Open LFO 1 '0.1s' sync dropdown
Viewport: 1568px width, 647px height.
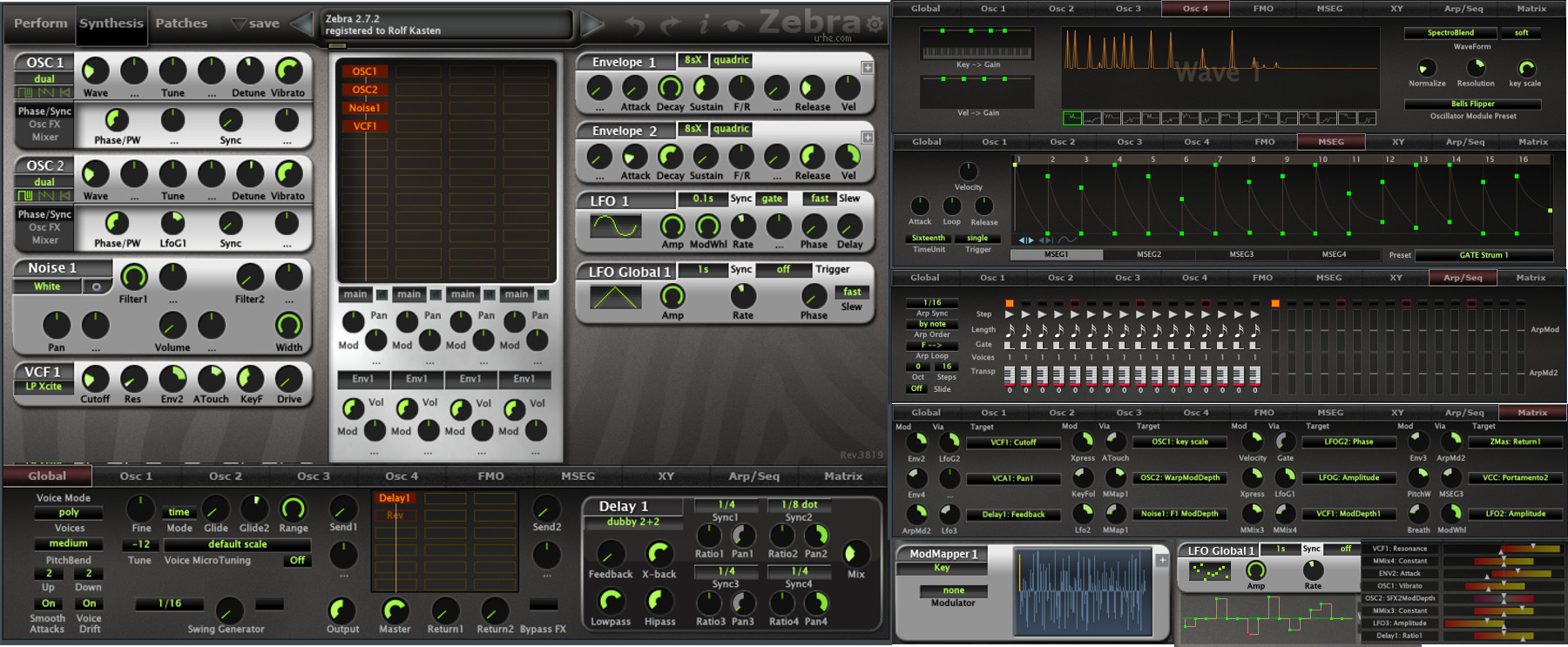[703, 199]
